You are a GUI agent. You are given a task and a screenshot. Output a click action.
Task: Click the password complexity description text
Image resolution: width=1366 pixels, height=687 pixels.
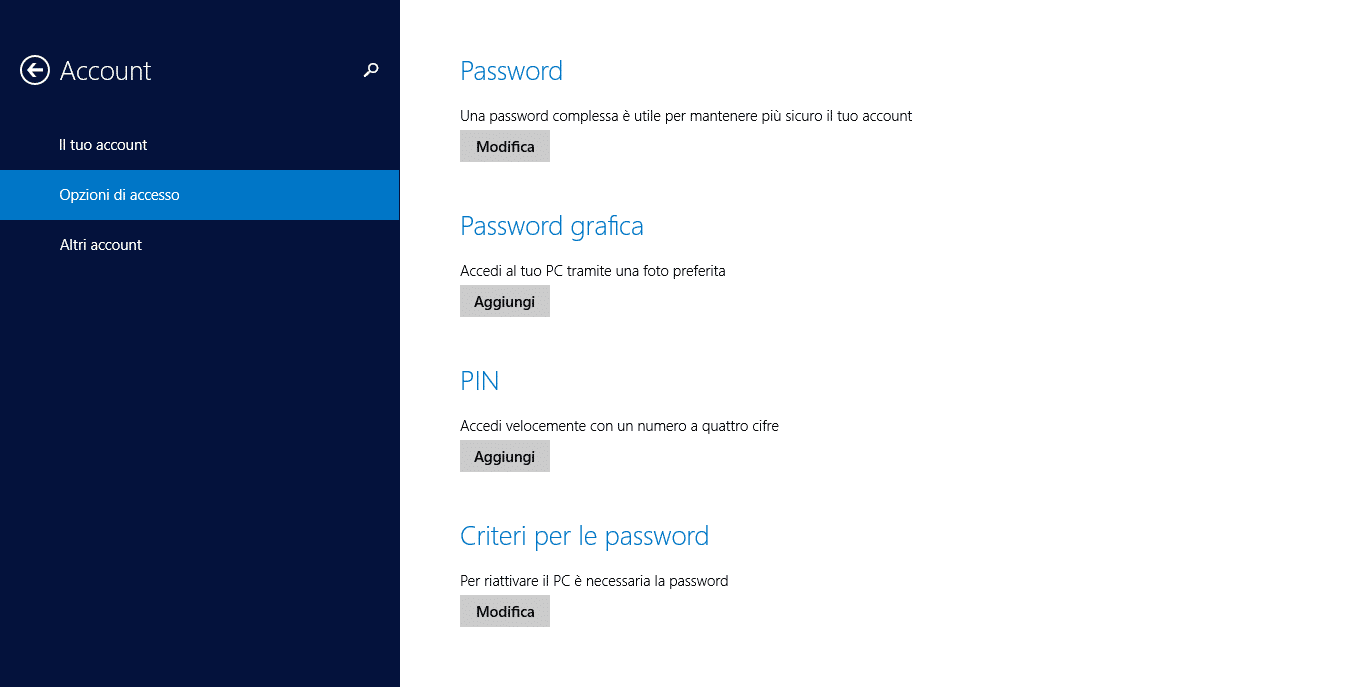pyautogui.click(x=685, y=115)
